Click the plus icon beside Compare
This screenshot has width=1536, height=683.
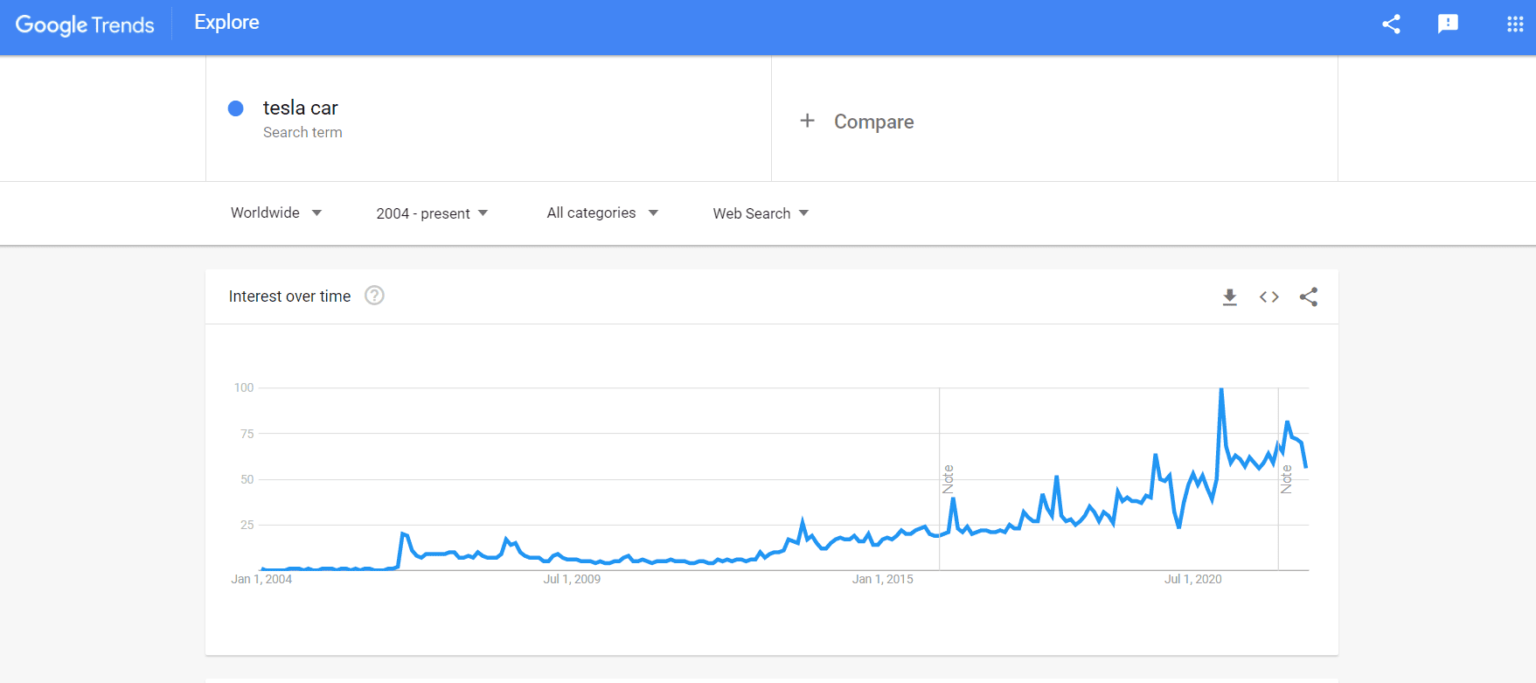tap(807, 121)
